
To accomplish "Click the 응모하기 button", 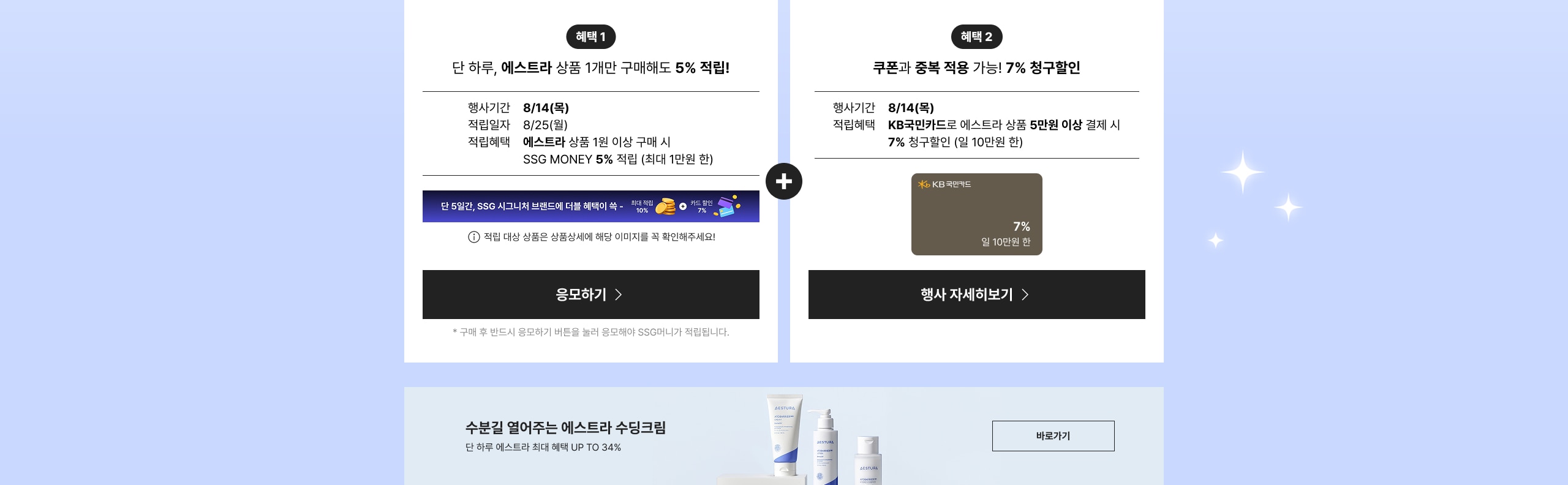I will (590, 295).
